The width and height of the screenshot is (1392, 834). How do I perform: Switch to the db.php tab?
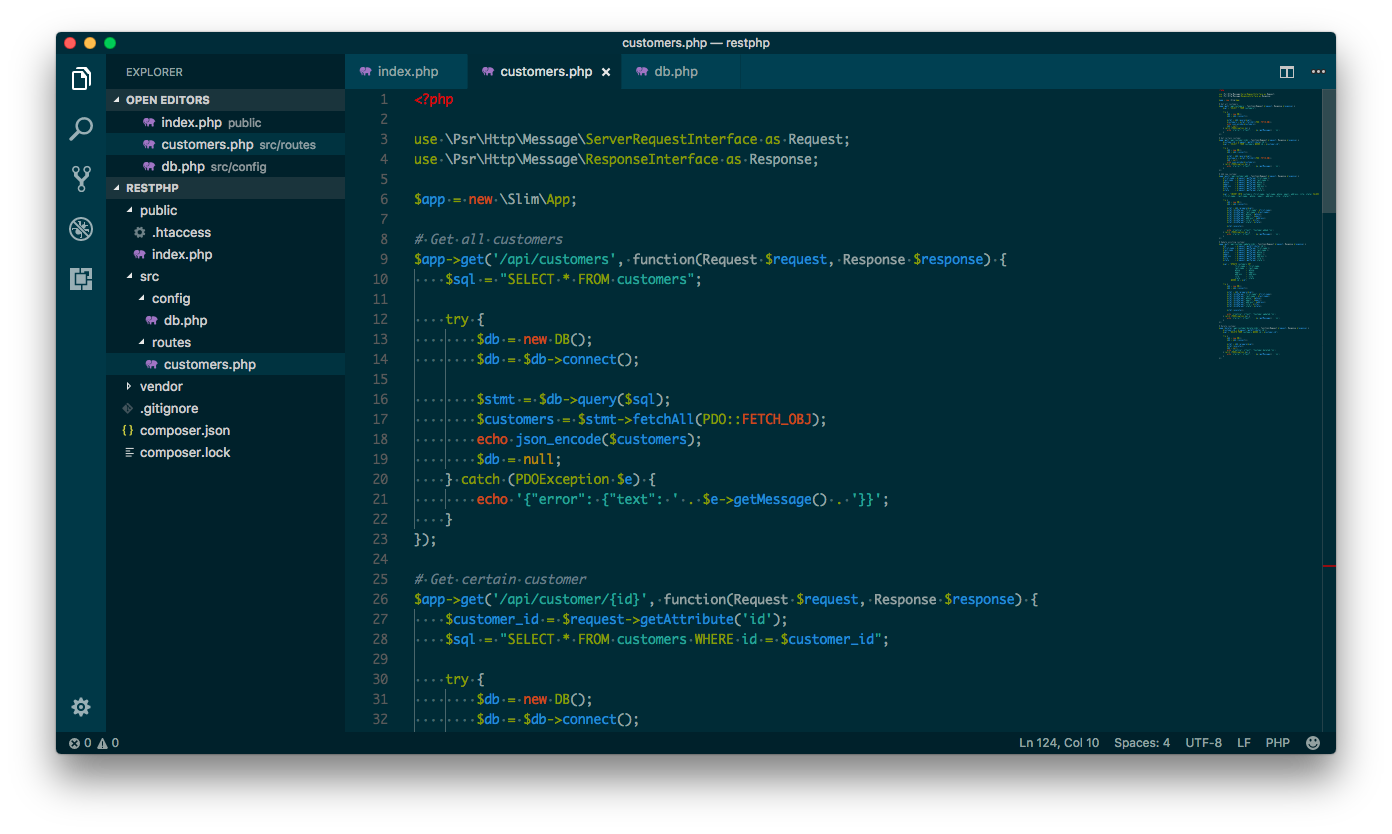click(x=675, y=72)
